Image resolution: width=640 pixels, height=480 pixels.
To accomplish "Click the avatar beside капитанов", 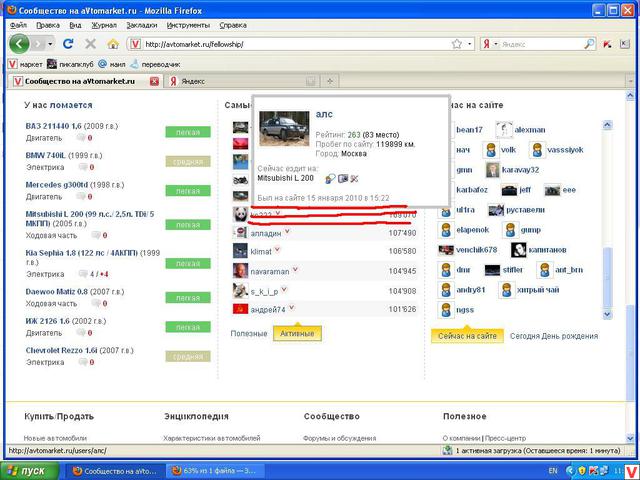I will coord(518,250).
